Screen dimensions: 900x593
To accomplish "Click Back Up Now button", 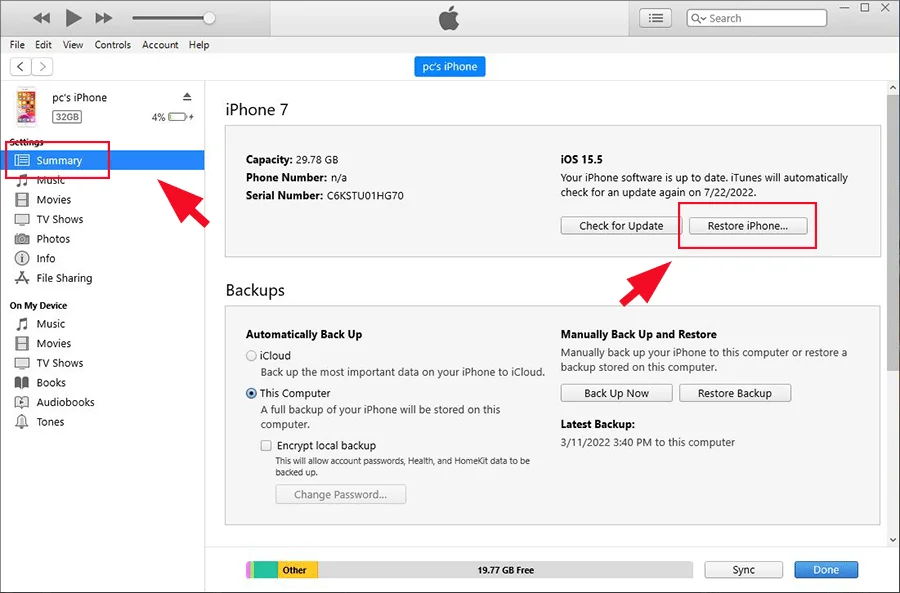I will (x=616, y=393).
